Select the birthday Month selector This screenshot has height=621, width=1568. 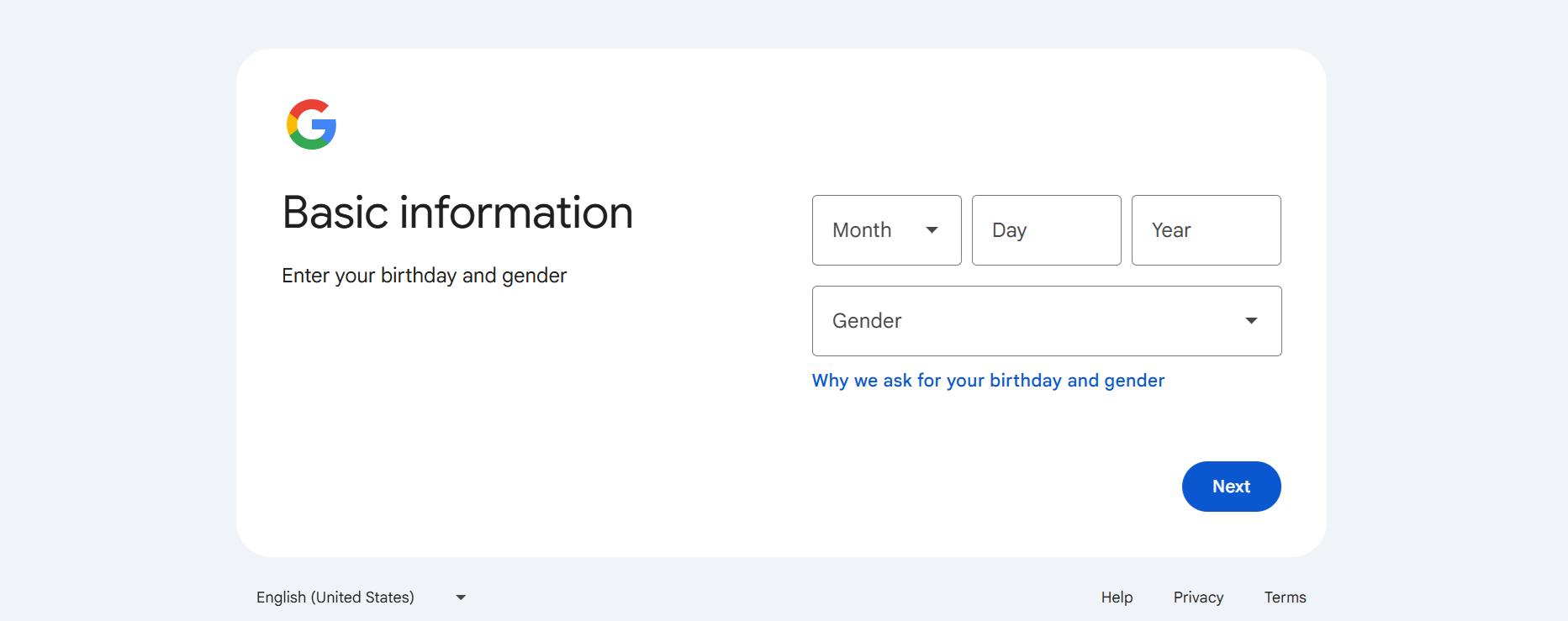click(886, 229)
